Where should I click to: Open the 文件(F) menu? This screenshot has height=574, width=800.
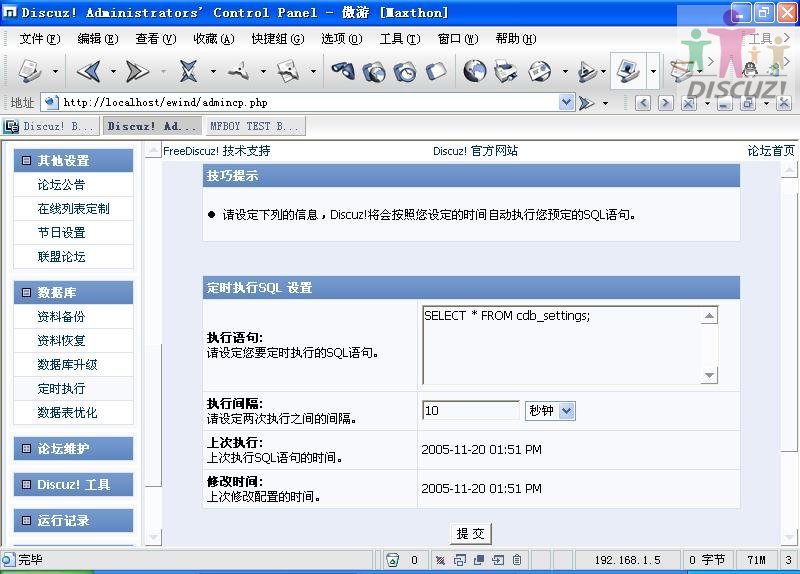tap(40, 39)
